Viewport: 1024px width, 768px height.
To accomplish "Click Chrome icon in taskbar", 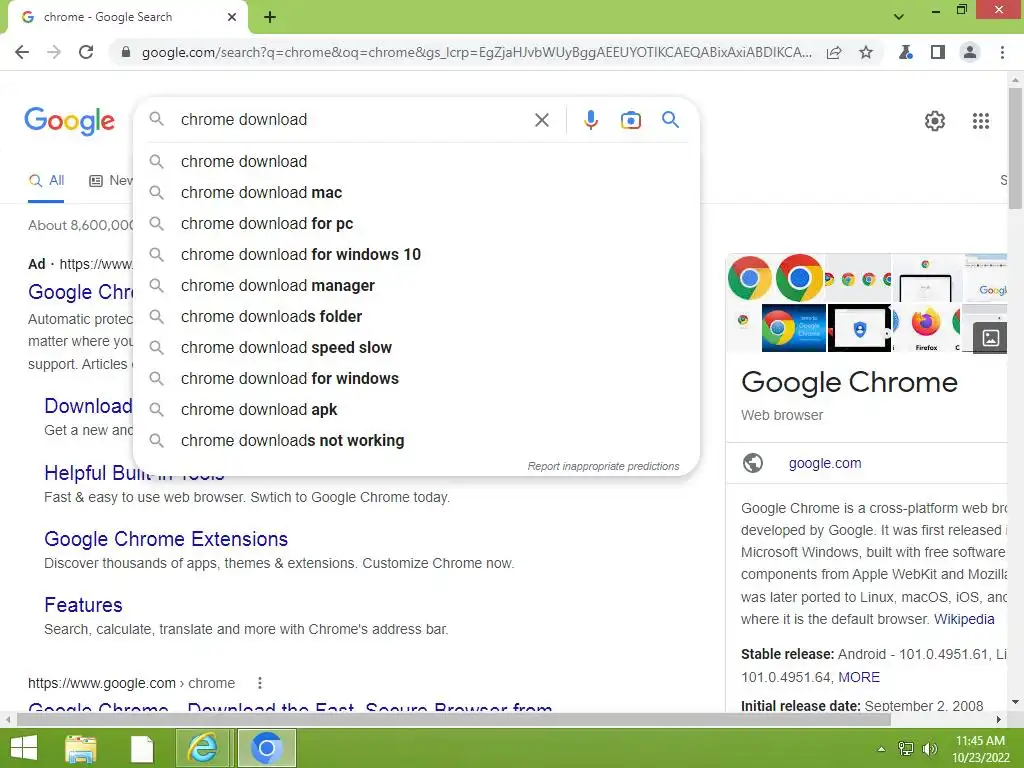I will click(x=266, y=748).
